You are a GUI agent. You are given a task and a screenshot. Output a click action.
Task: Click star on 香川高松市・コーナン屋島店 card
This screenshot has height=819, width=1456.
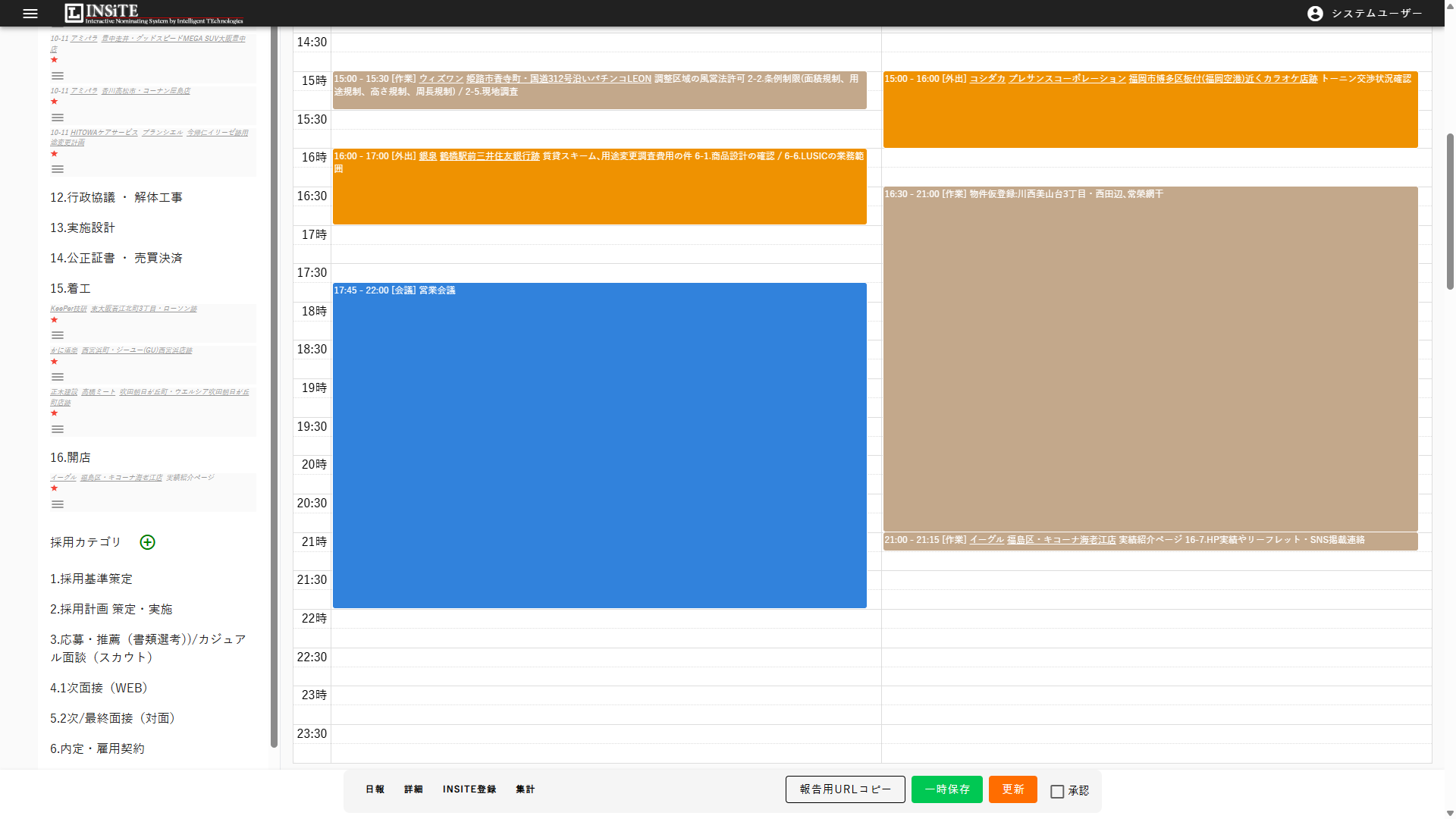[54, 102]
